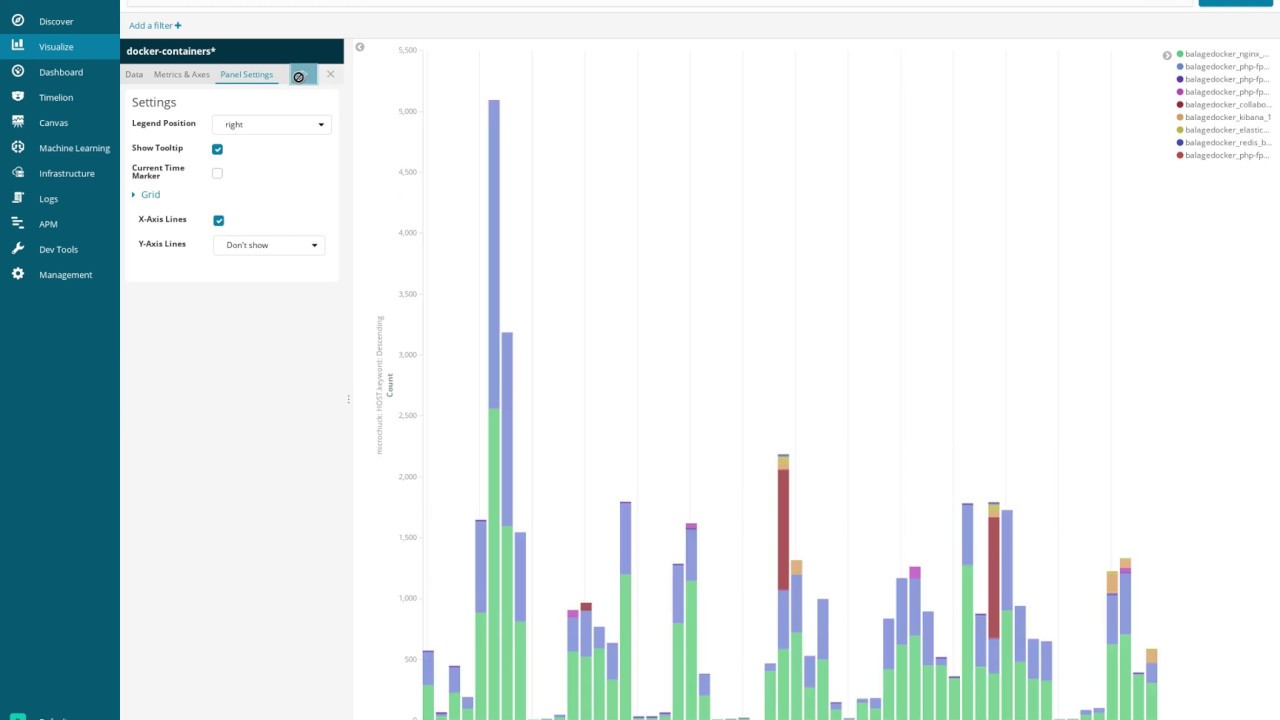Click the tallest blue bar in the chart

pyautogui.click(x=494, y=254)
